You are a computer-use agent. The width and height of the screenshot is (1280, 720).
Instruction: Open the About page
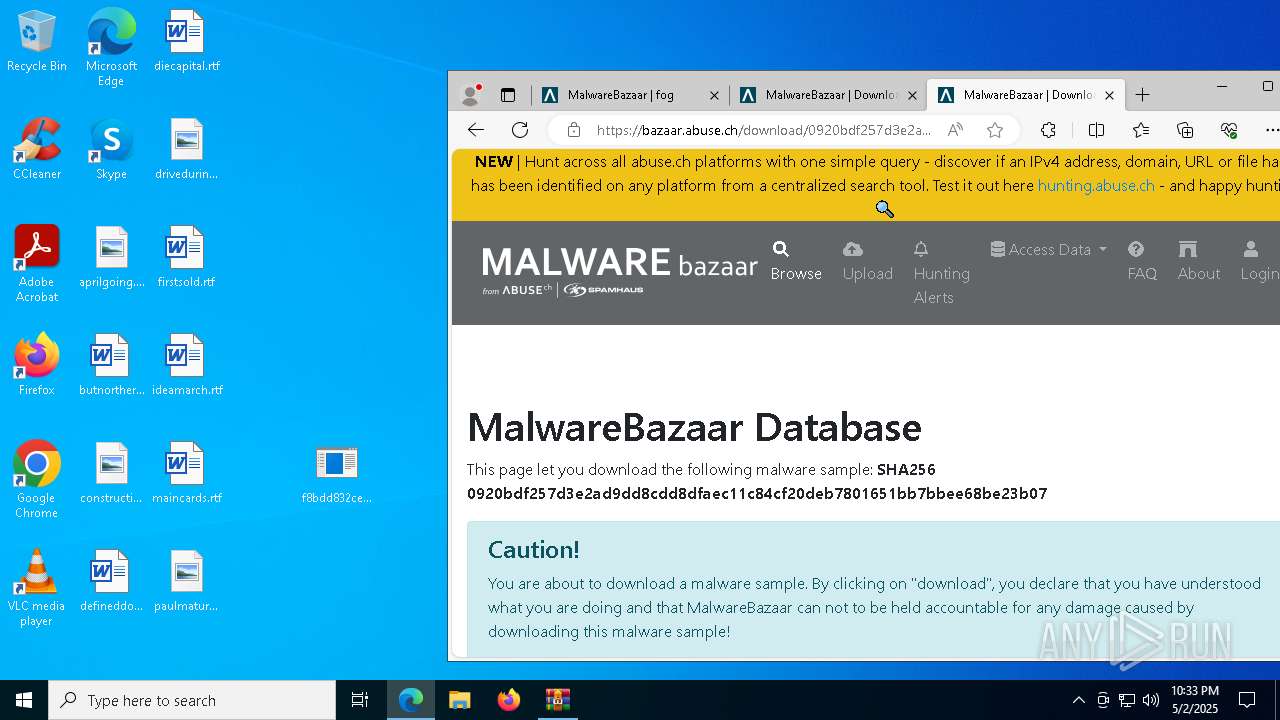click(1198, 261)
